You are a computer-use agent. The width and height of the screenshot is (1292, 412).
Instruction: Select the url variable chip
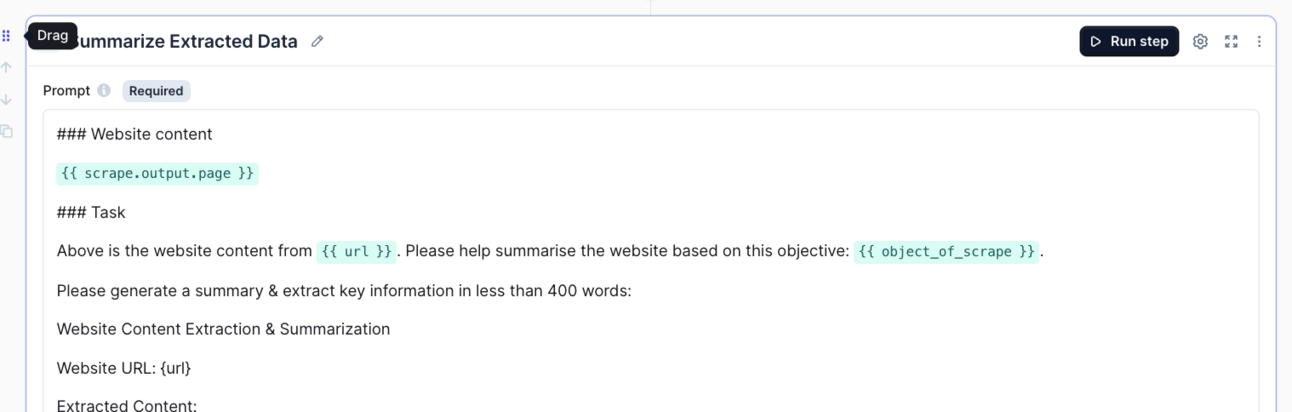[357, 251]
